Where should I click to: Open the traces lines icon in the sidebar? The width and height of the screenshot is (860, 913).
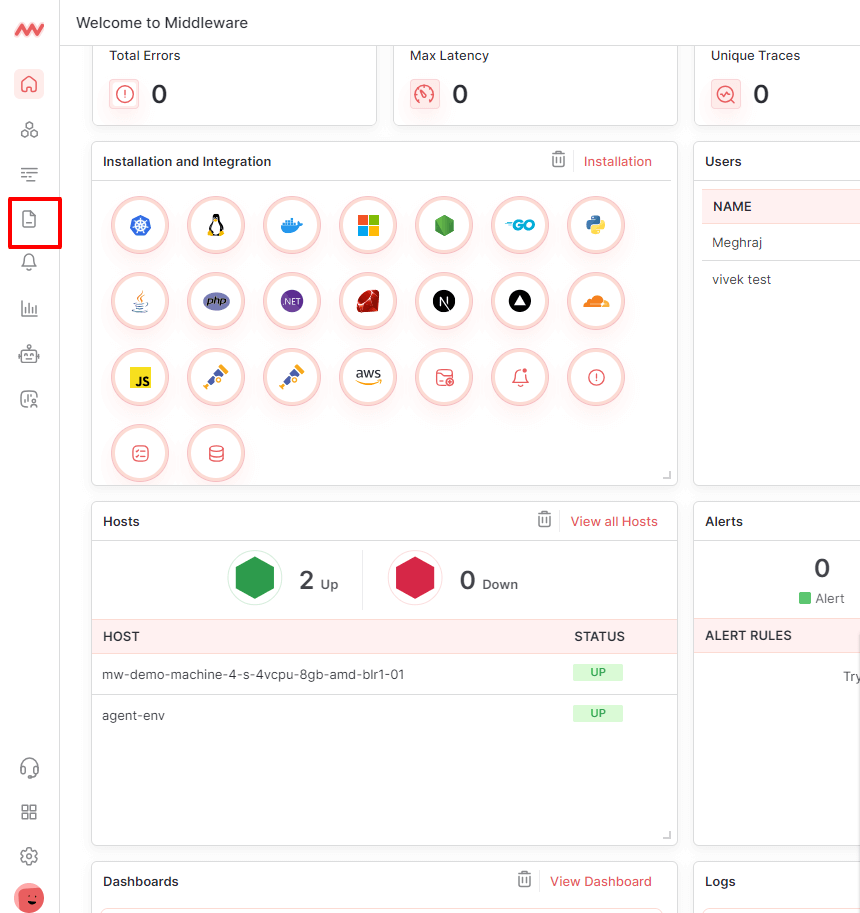tap(29, 174)
